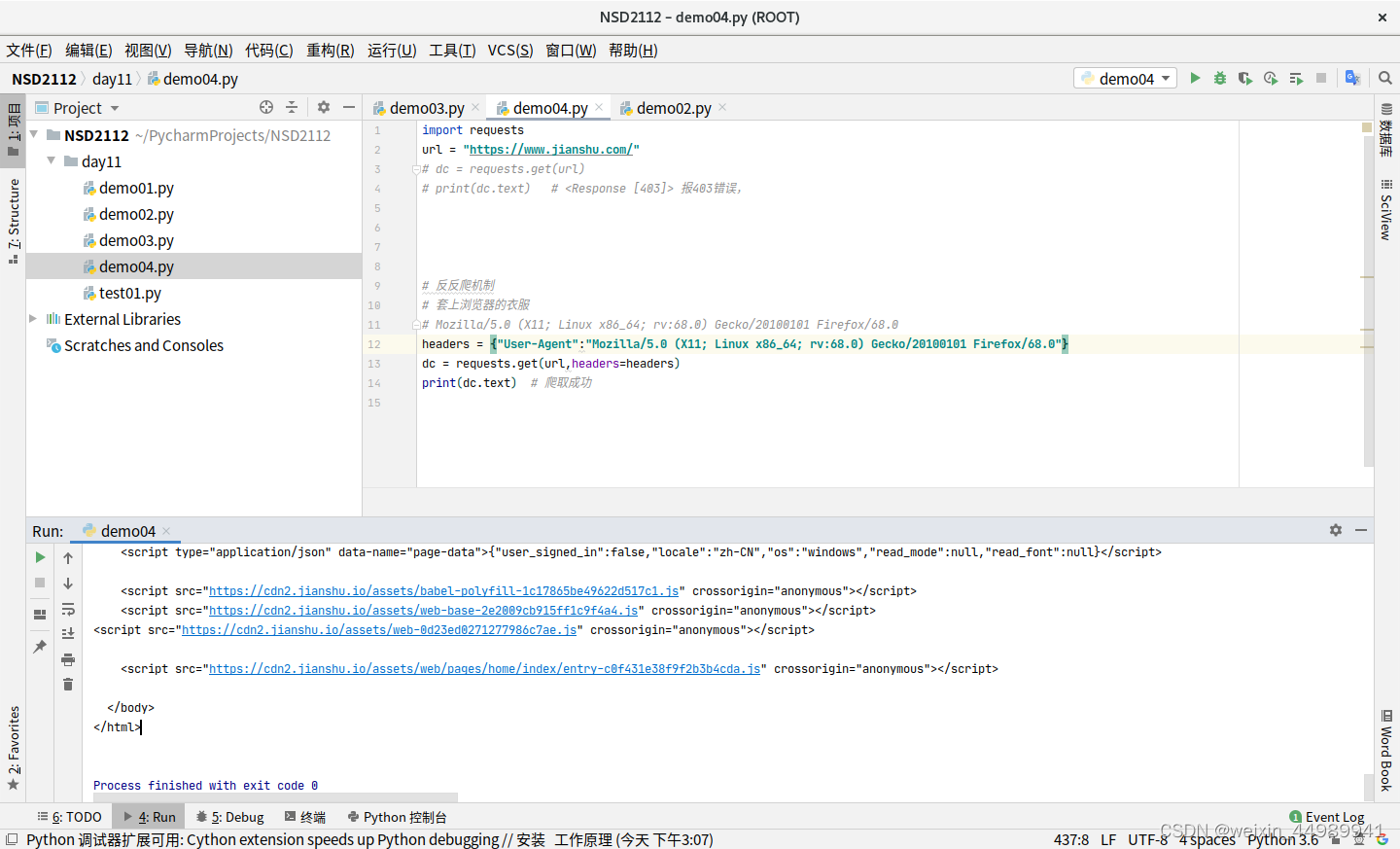Open Search Everywhere magnifier icon
Screen dimensions: 1400x849
1385,78
